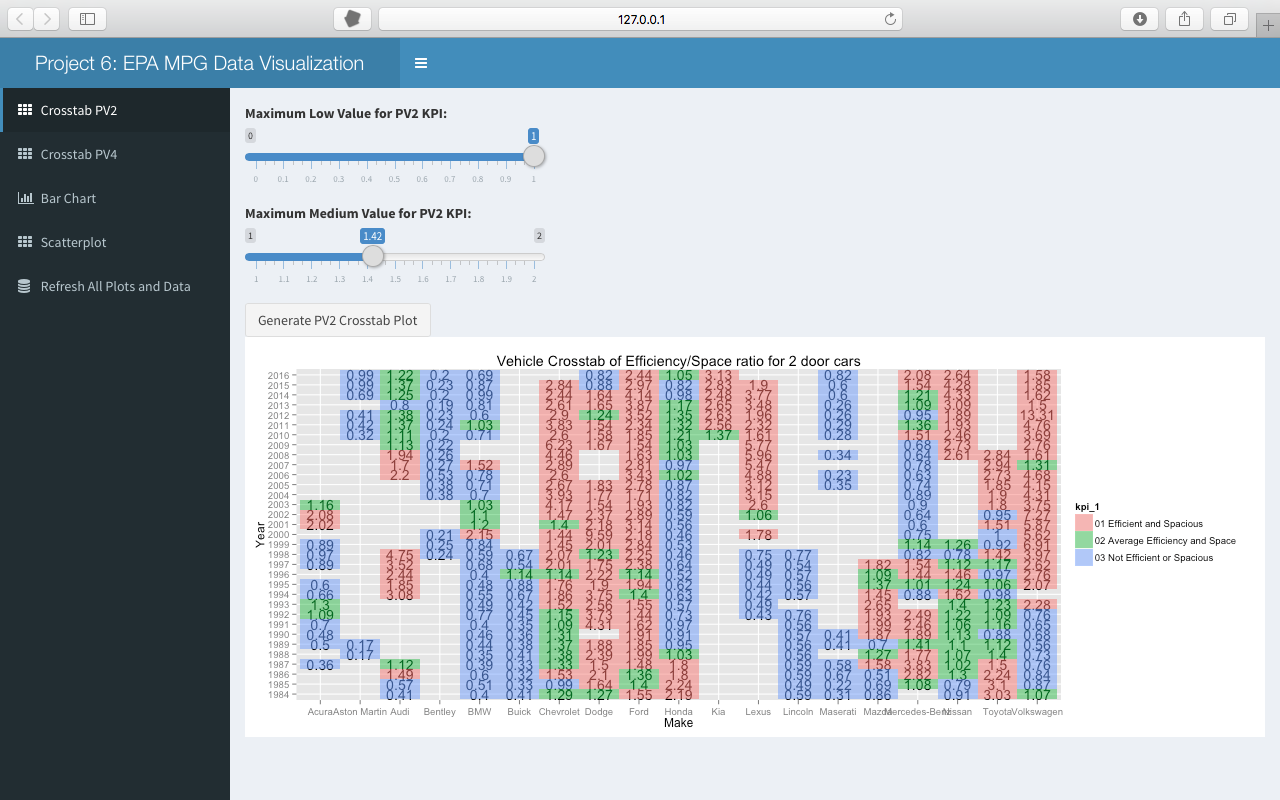1280x800 pixels.
Task: Click the extension icon left of address bar
Action: click(x=352, y=18)
